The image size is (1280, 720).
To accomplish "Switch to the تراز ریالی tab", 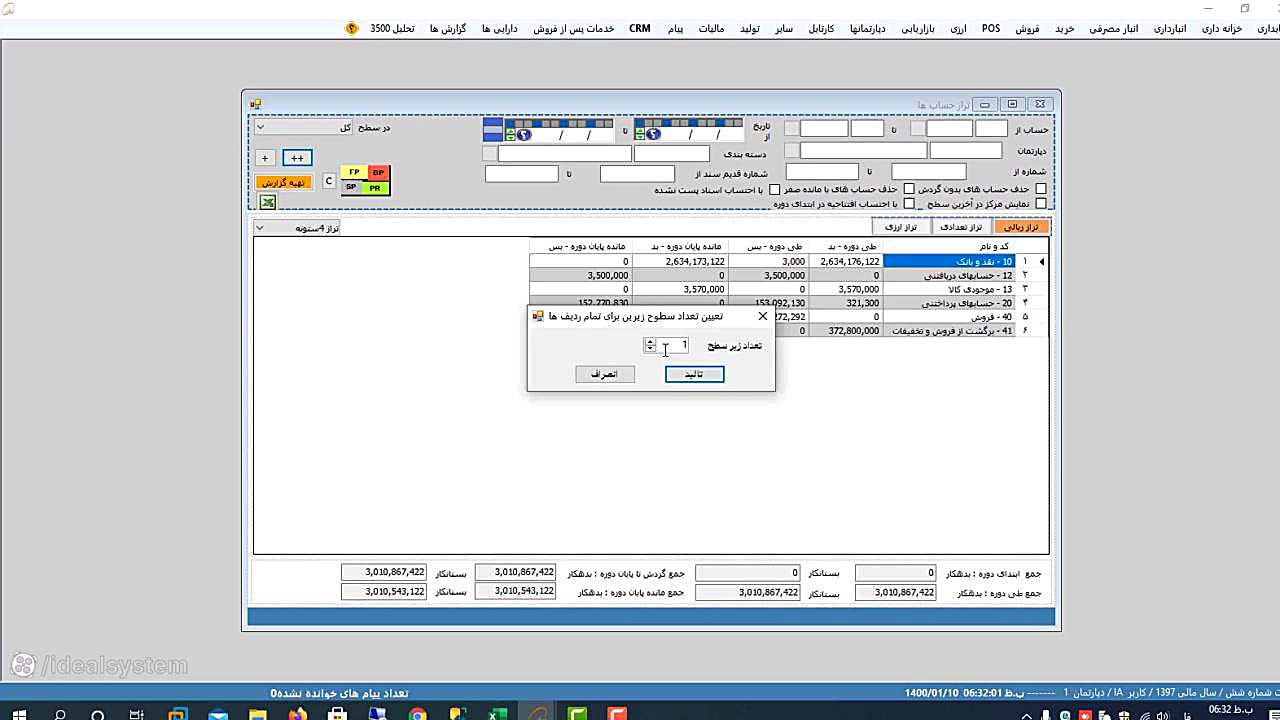I will pyautogui.click(x=1020, y=227).
